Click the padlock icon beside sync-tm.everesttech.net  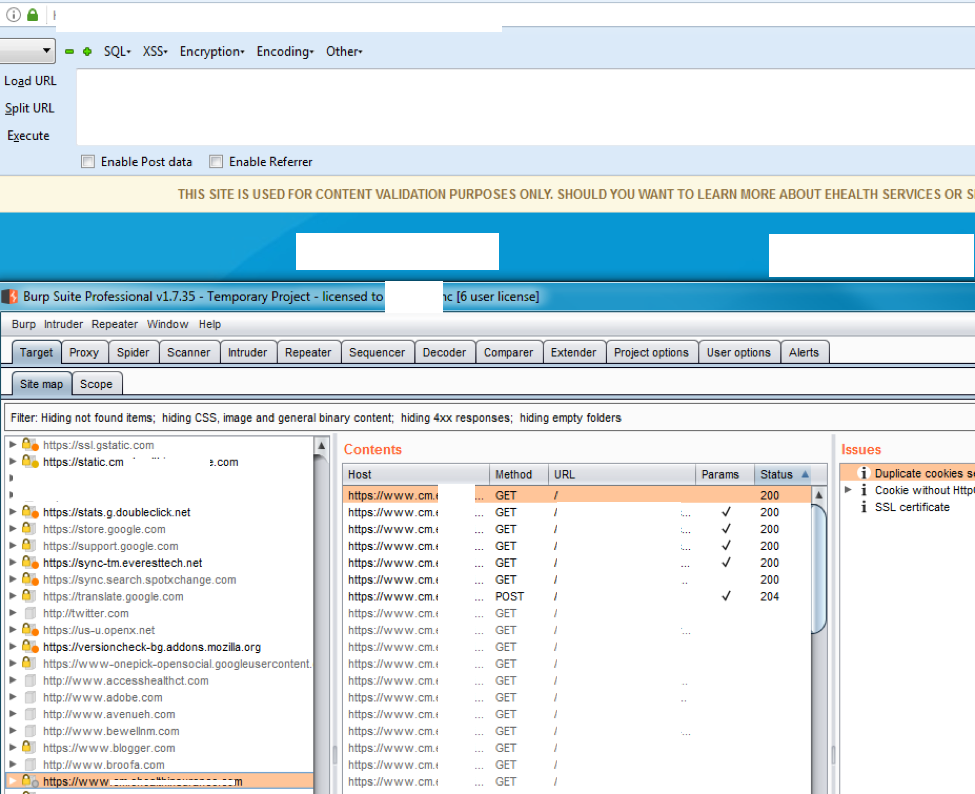tap(28, 562)
